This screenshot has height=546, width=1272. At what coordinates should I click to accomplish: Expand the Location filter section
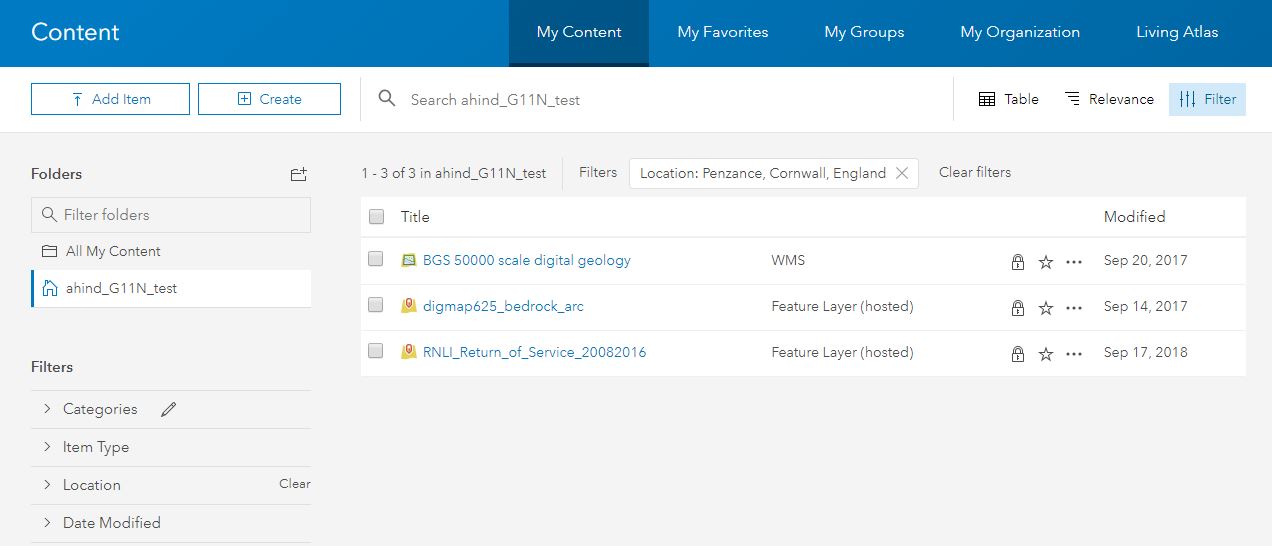pos(47,485)
